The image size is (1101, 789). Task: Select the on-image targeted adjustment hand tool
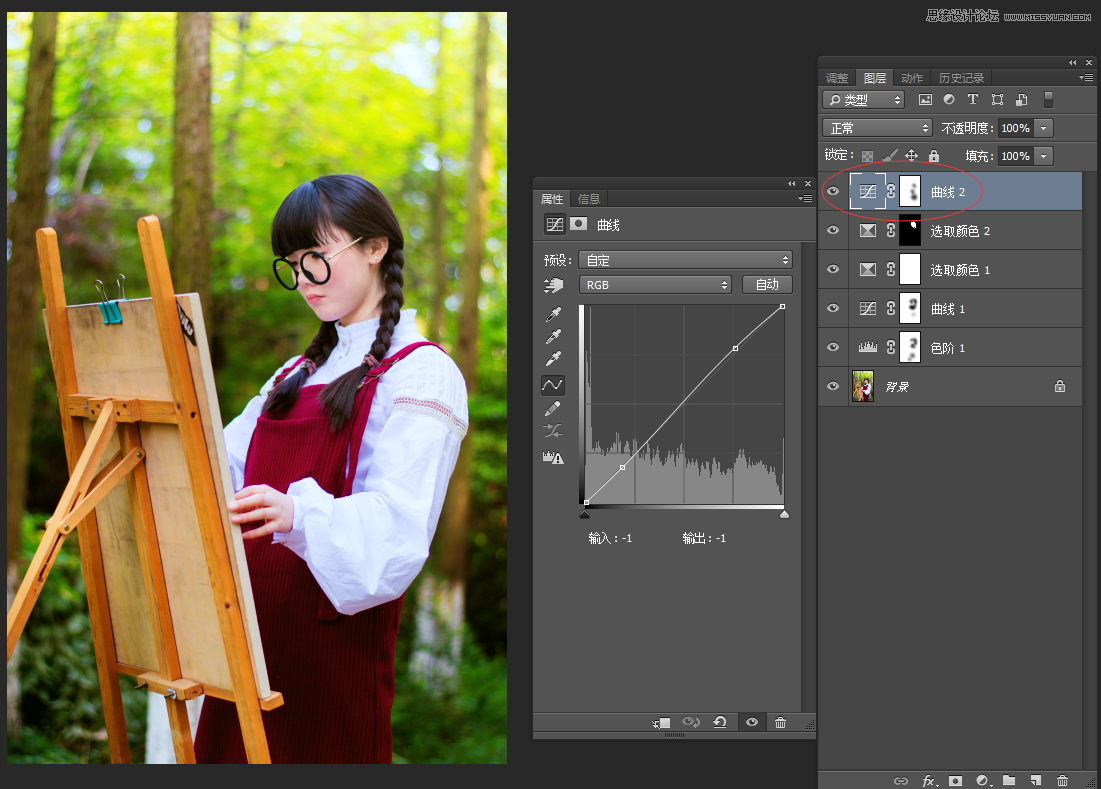point(553,285)
